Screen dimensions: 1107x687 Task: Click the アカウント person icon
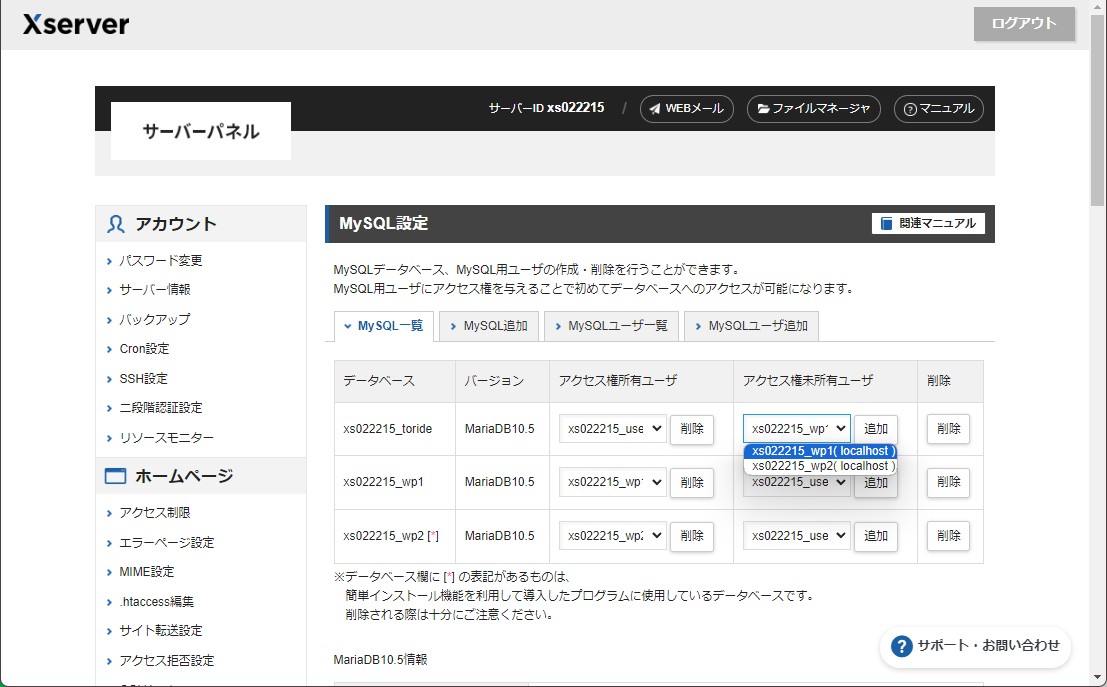[x=116, y=225]
